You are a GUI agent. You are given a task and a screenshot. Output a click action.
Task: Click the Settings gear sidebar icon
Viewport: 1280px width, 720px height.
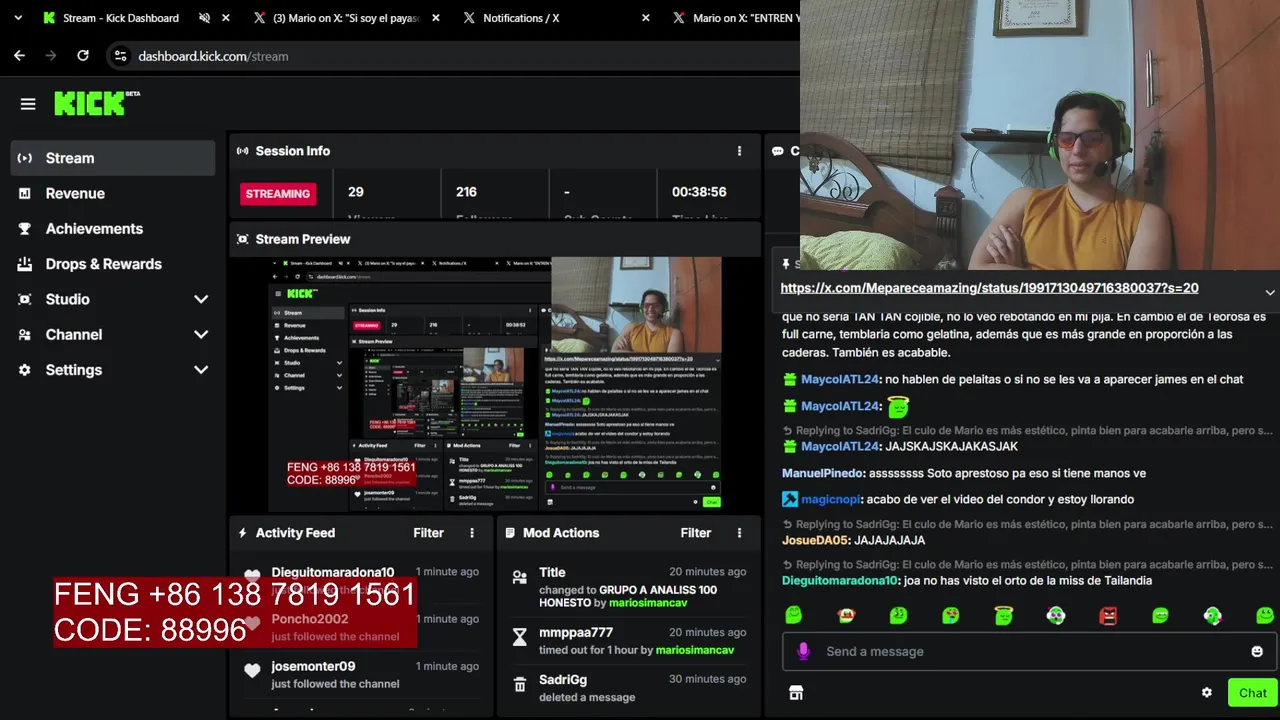25,370
